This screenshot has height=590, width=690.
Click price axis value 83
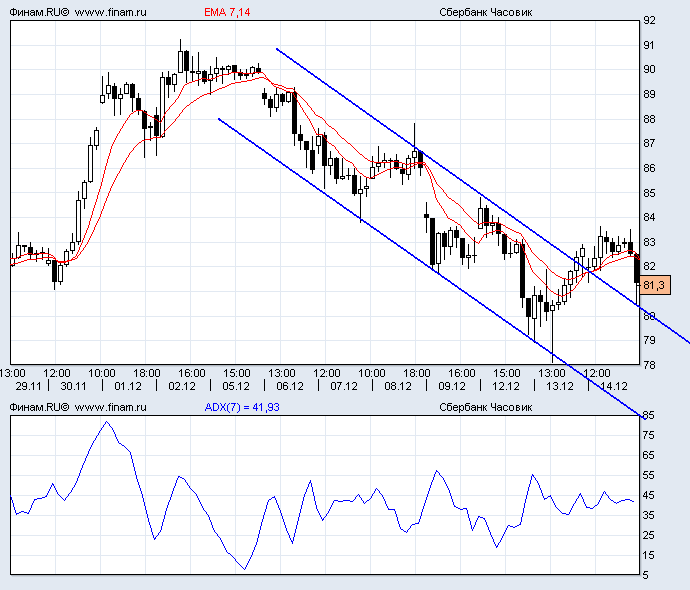(649, 242)
